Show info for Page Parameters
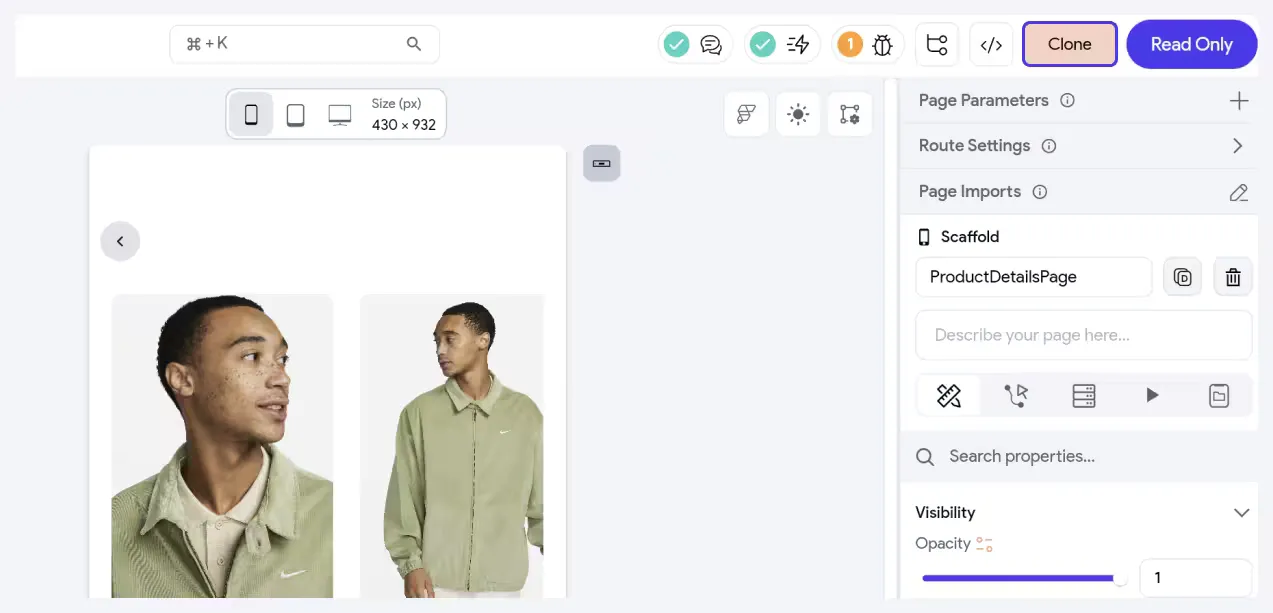 [1067, 100]
